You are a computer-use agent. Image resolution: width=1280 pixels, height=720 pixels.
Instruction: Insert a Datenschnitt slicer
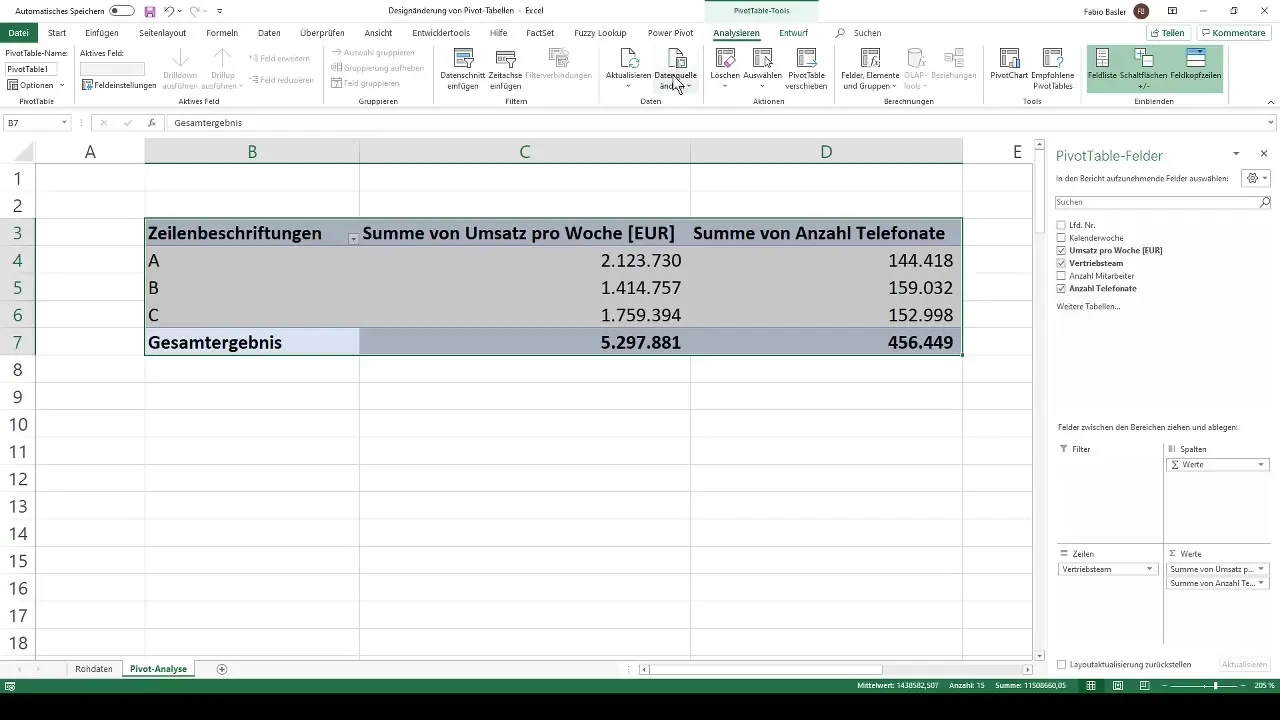463,68
